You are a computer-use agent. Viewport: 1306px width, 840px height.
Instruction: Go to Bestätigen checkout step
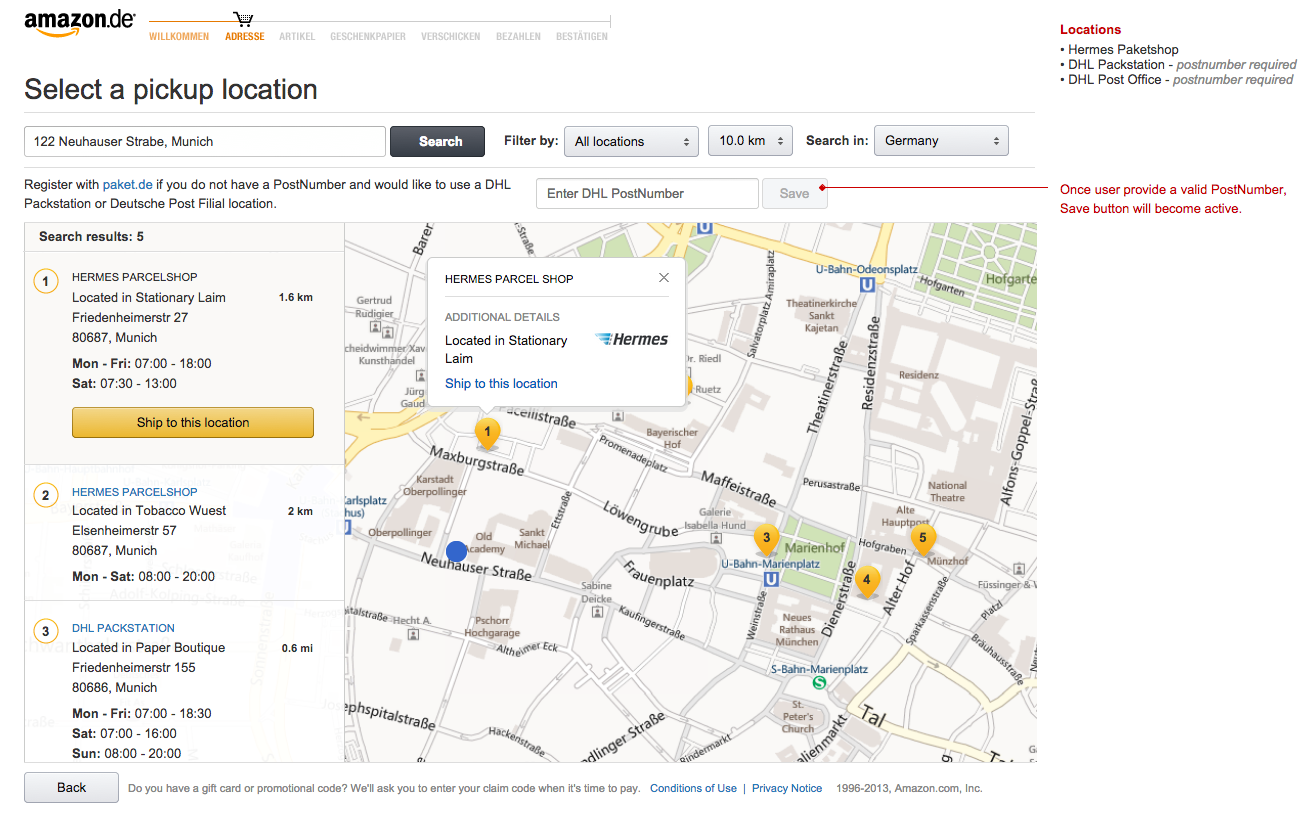[x=582, y=37]
